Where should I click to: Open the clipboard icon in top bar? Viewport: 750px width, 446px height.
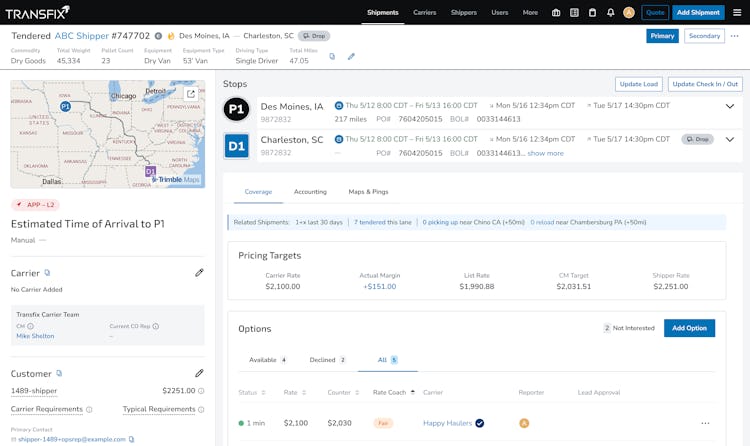pyautogui.click(x=592, y=13)
